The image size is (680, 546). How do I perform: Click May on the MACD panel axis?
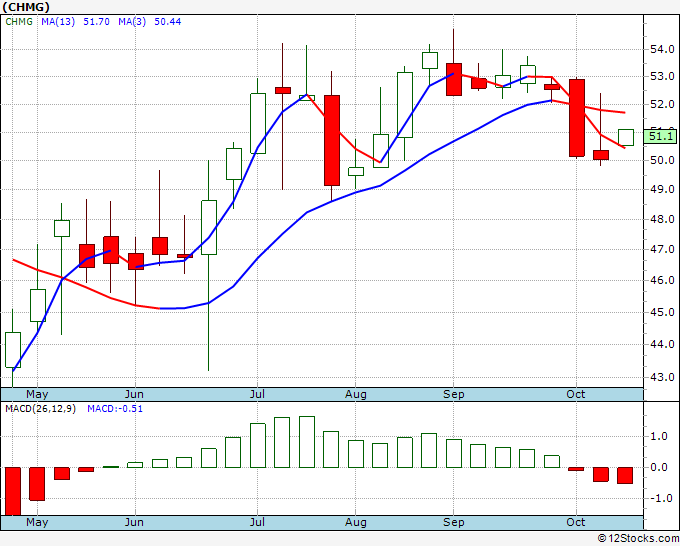tap(37, 522)
